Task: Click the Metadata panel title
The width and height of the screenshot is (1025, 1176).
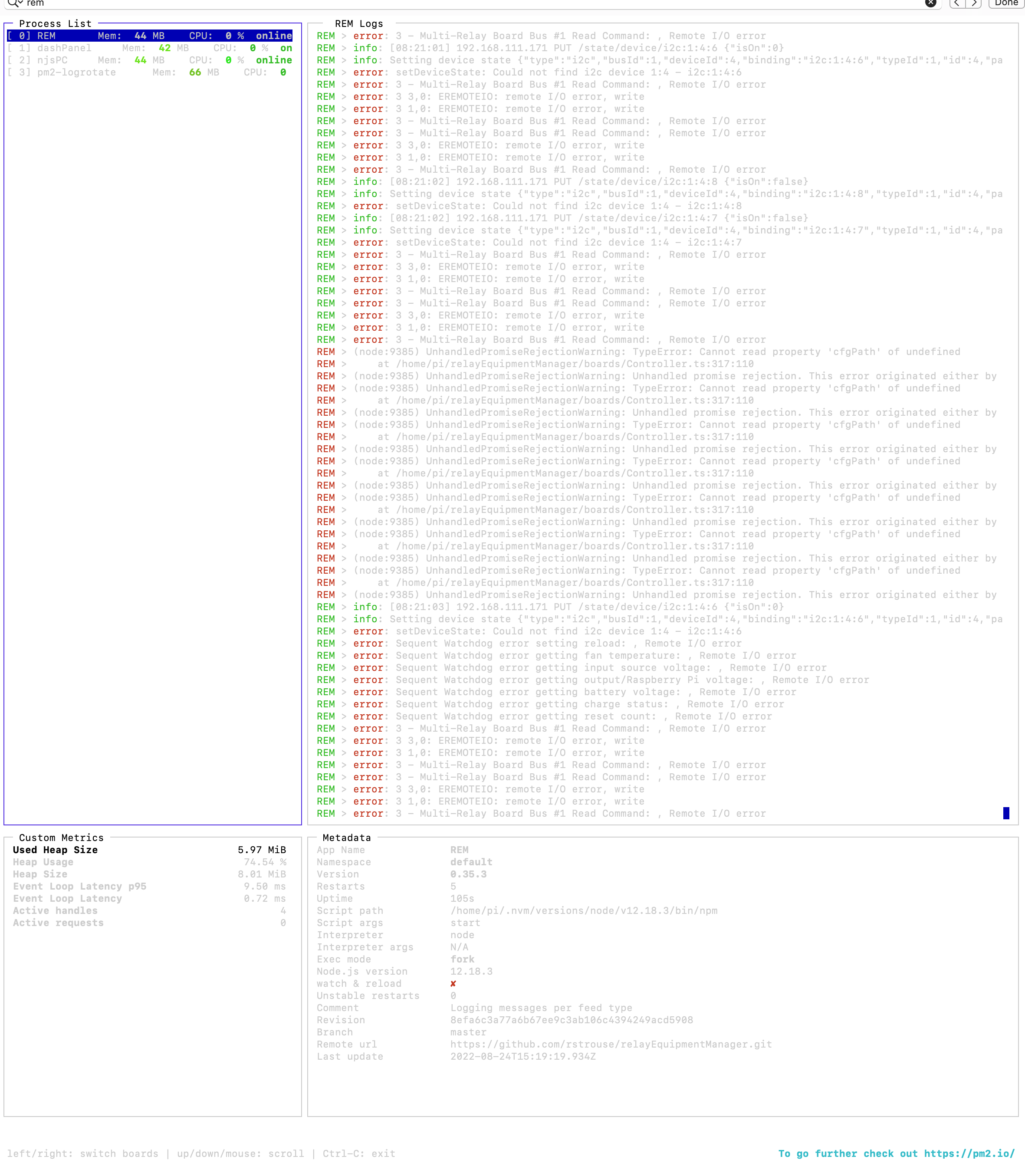Action: pyautogui.click(x=346, y=838)
